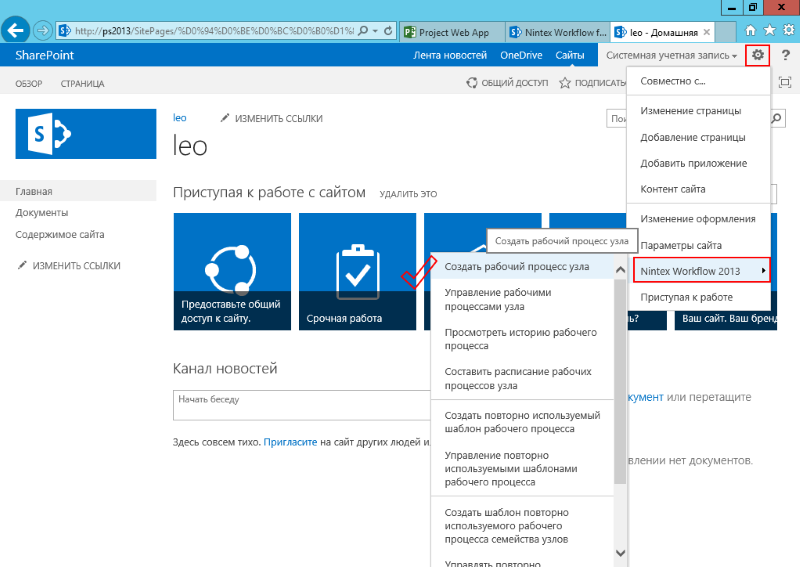Viewport: 800px width, 567px height.
Task: Choose Контент сайта menu item
Action: pyautogui.click(x=698, y=189)
